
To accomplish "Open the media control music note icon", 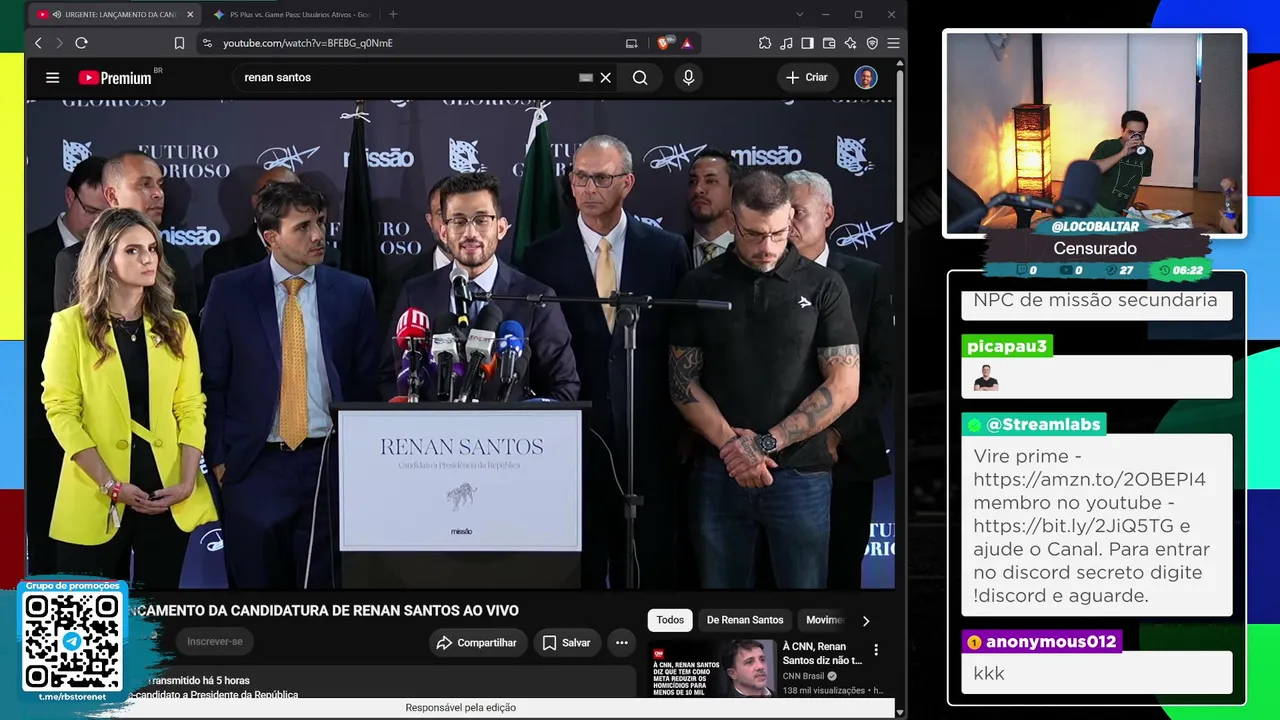I will coord(786,43).
